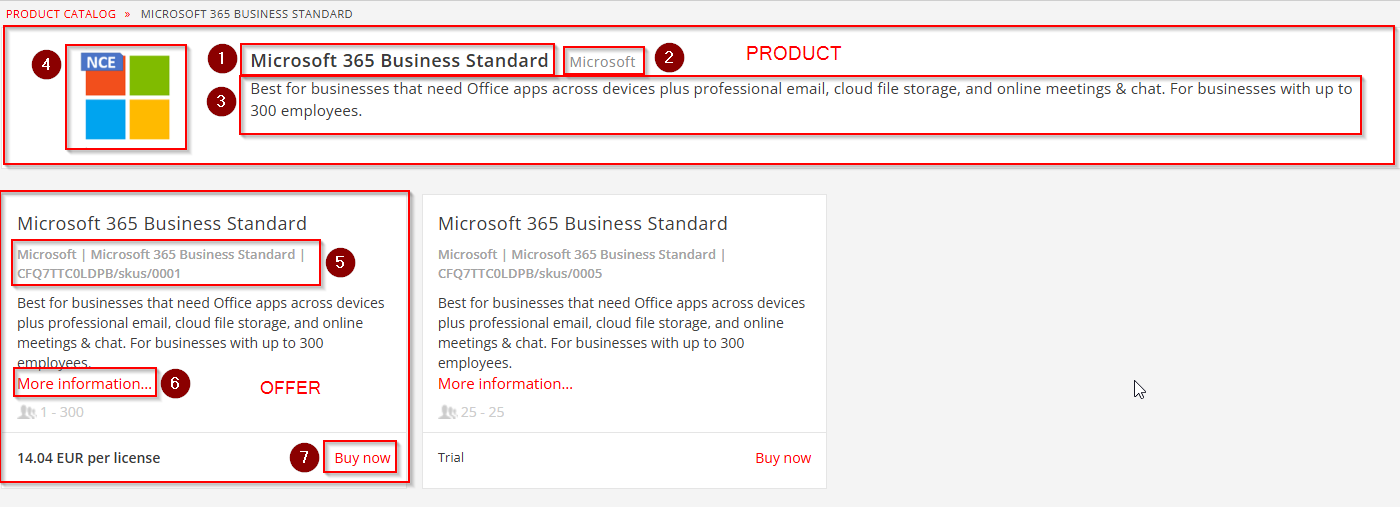Click the red numbered marker 4
Viewport: 1400px width, 507px height.
[46, 66]
